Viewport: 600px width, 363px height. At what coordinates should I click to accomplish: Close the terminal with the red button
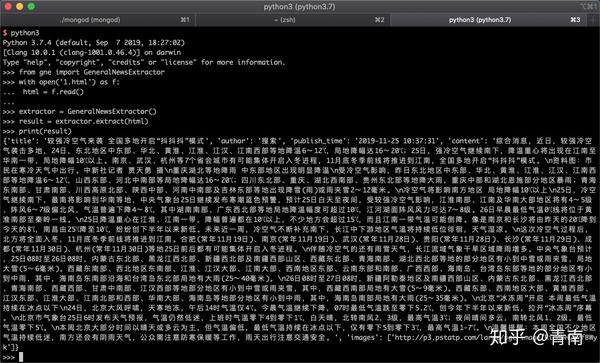click(8, 7)
